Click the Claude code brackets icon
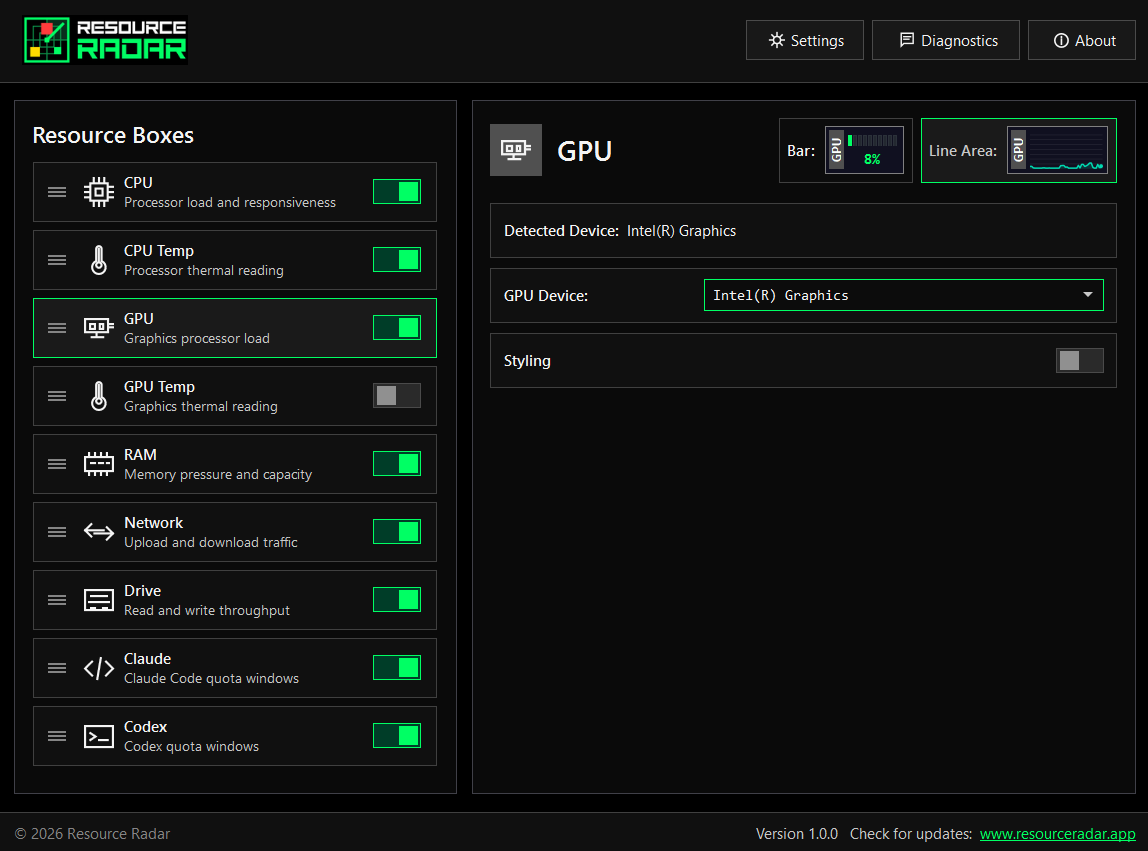The image size is (1148, 851). tap(99, 668)
